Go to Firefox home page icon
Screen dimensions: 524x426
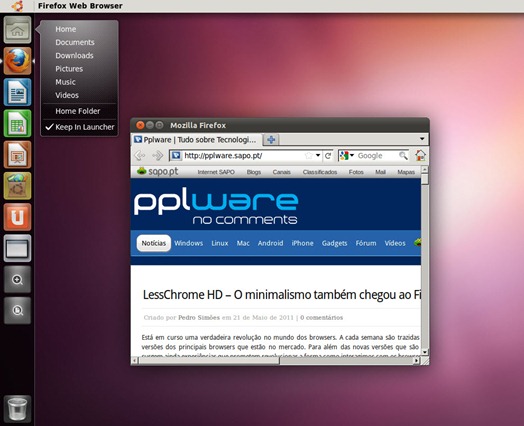coord(420,155)
